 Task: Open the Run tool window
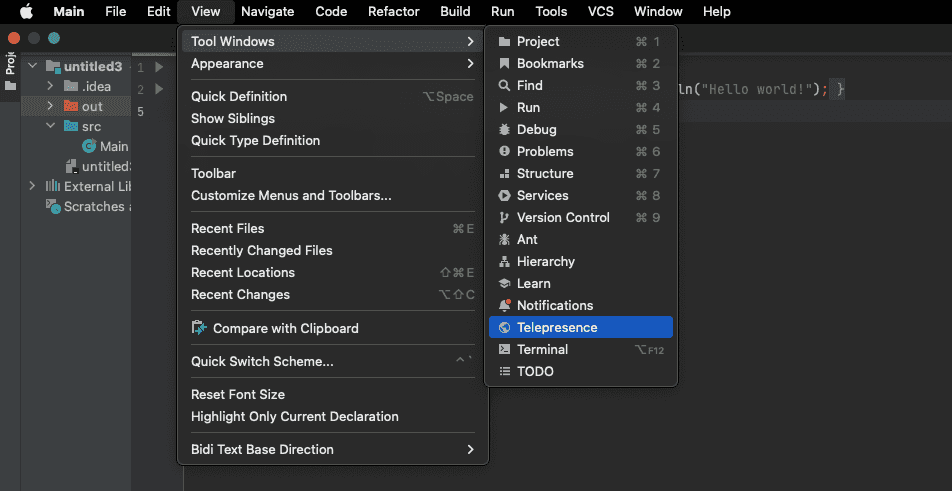point(581,107)
